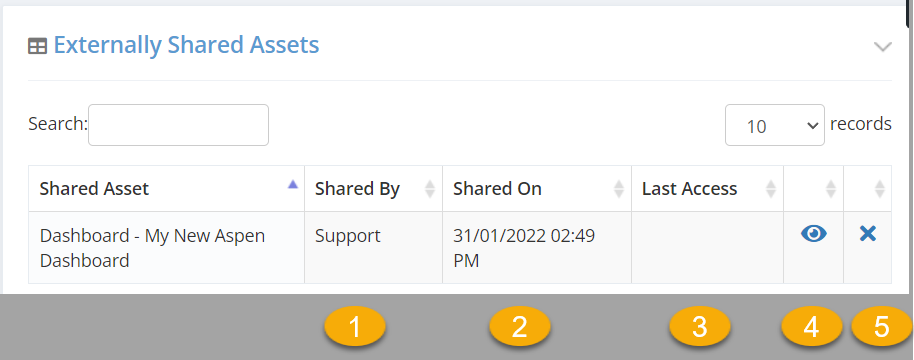Click the Support cell in the table row
The width and height of the screenshot is (914, 360).
373,248
